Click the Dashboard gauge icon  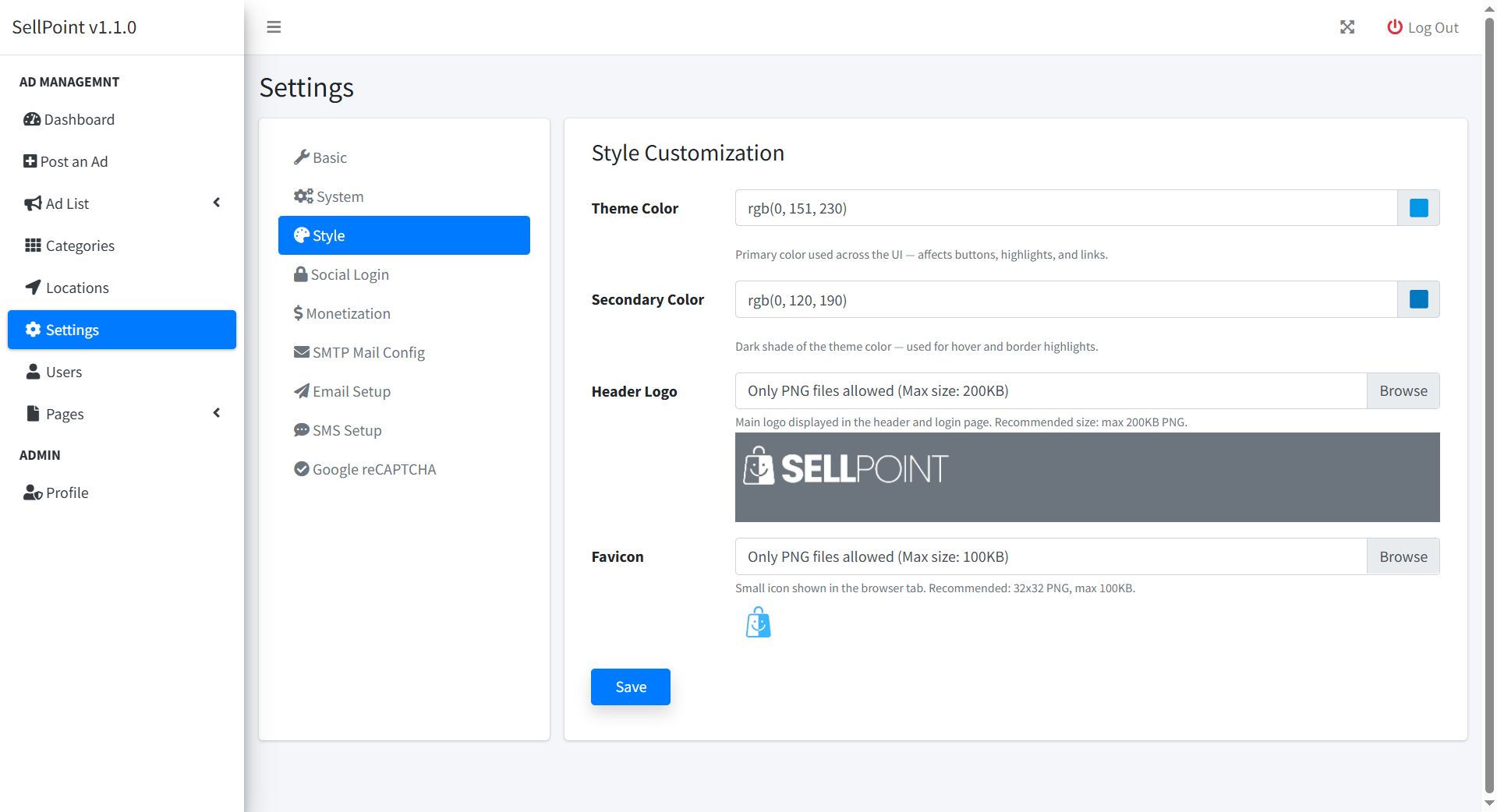pyautogui.click(x=32, y=119)
